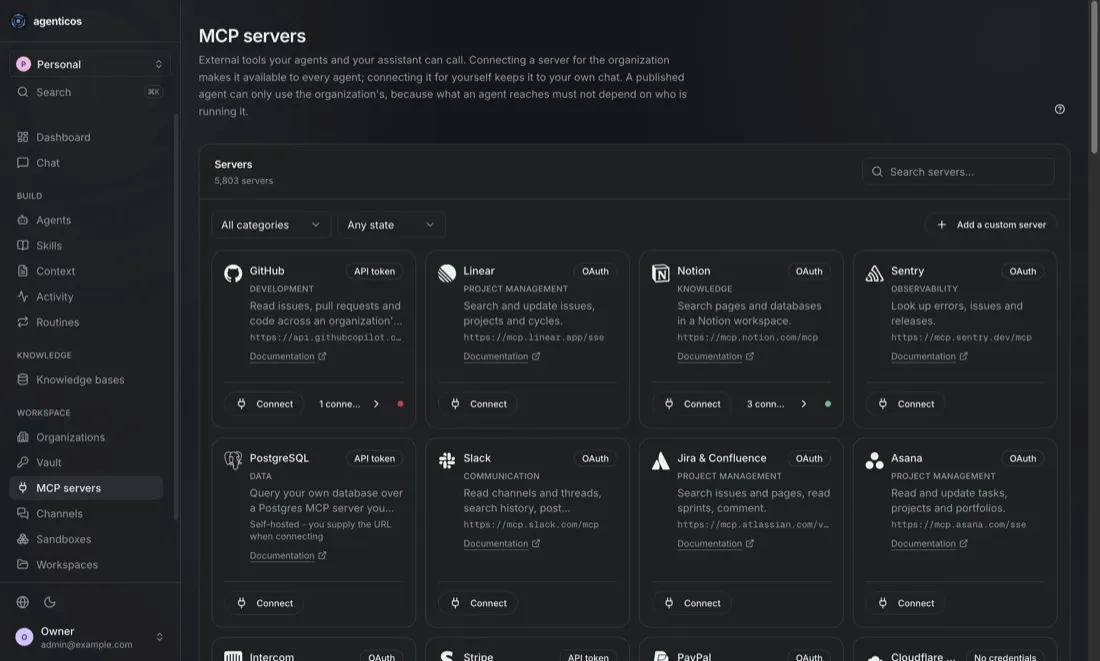The height and width of the screenshot is (661, 1100).
Task: Open Linear Documentation link
Action: 502,356
